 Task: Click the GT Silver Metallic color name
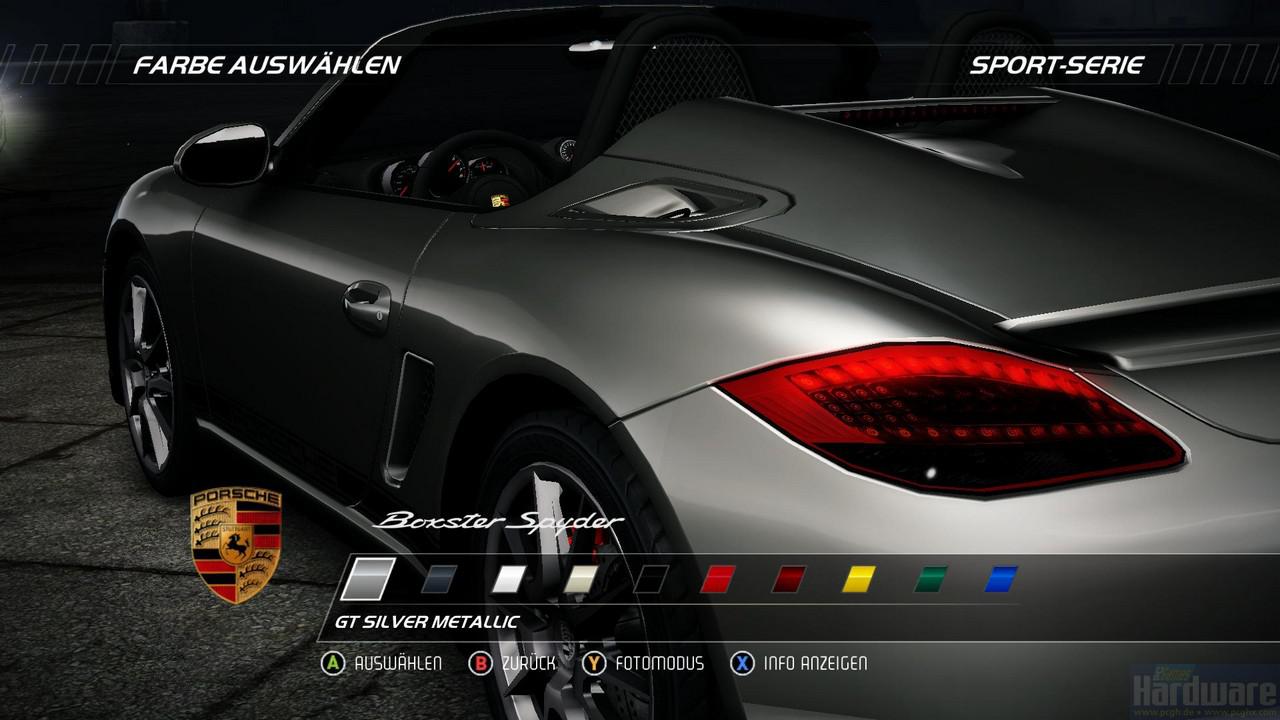(427, 622)
